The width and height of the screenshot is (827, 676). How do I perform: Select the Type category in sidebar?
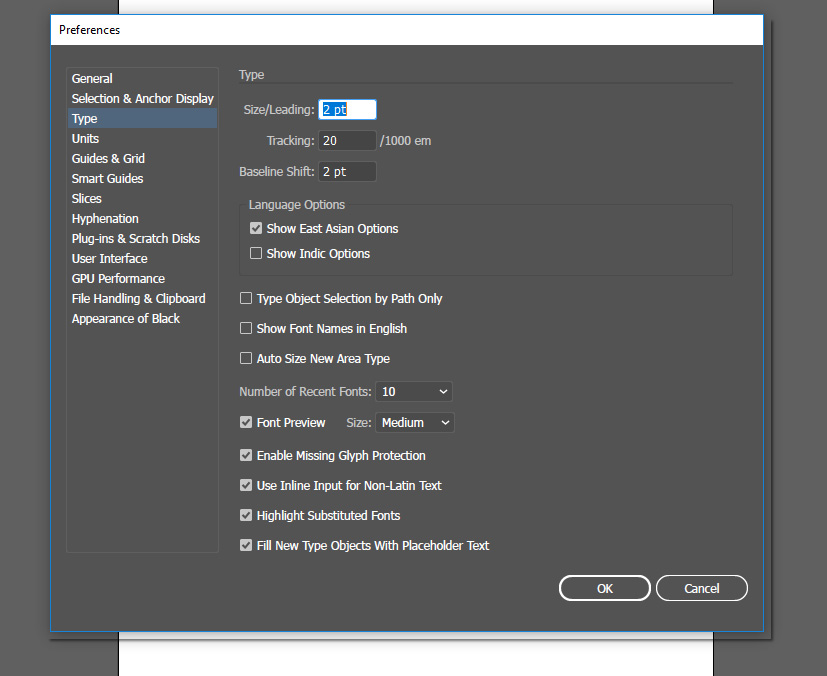coord(142,119)
